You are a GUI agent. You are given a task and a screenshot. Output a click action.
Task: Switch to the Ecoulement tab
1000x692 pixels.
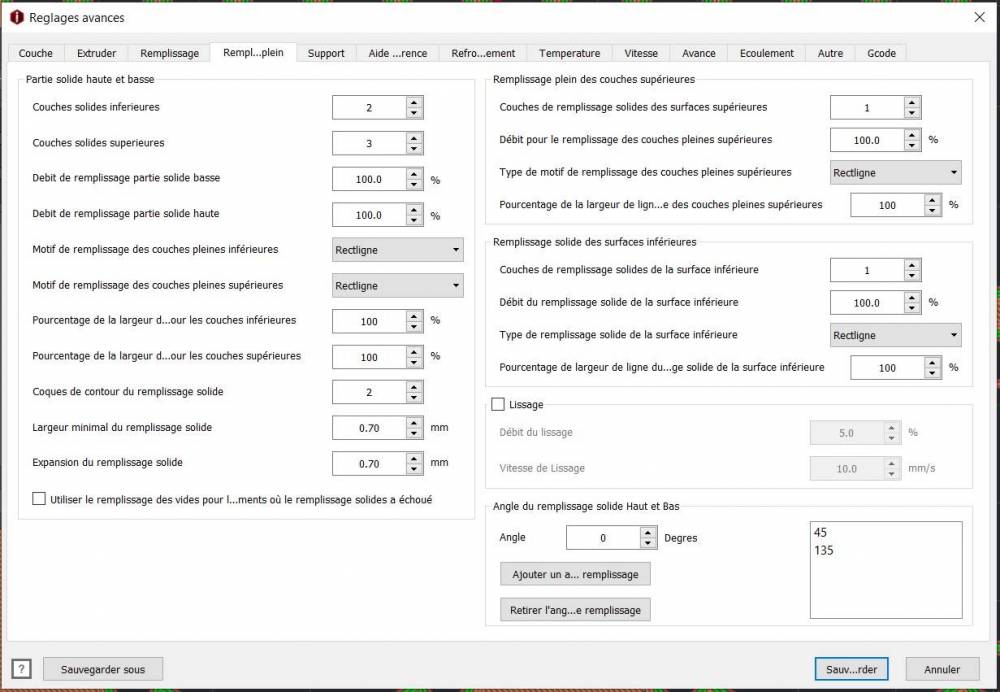[767, 53]
